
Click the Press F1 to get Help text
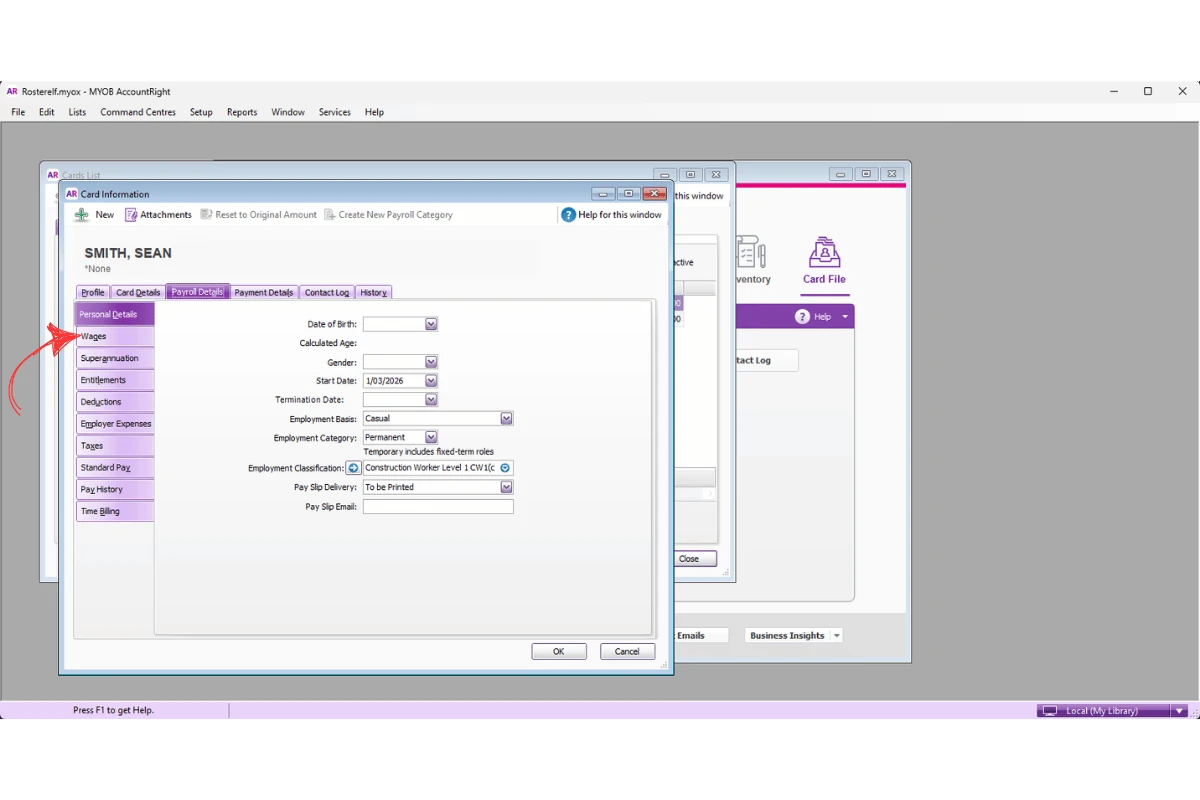pyautogui.click(x=113, y=711)
